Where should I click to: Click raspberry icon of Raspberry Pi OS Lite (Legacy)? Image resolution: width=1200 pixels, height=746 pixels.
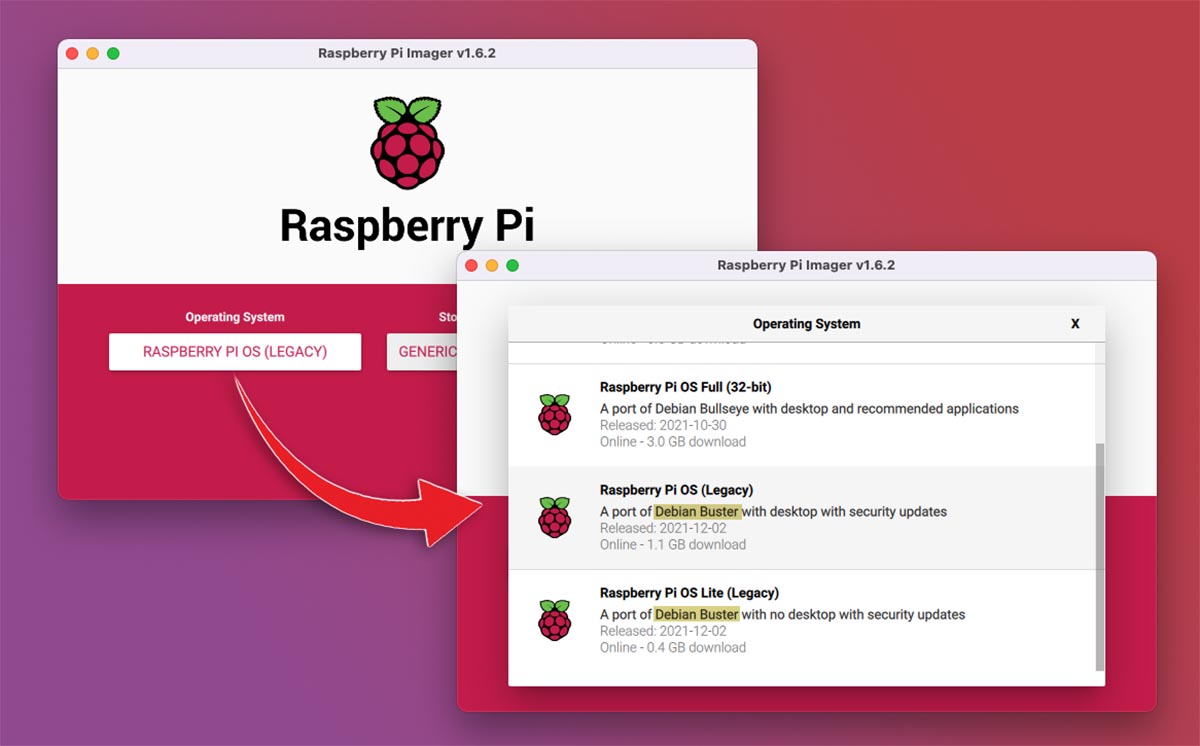point(555,620)
